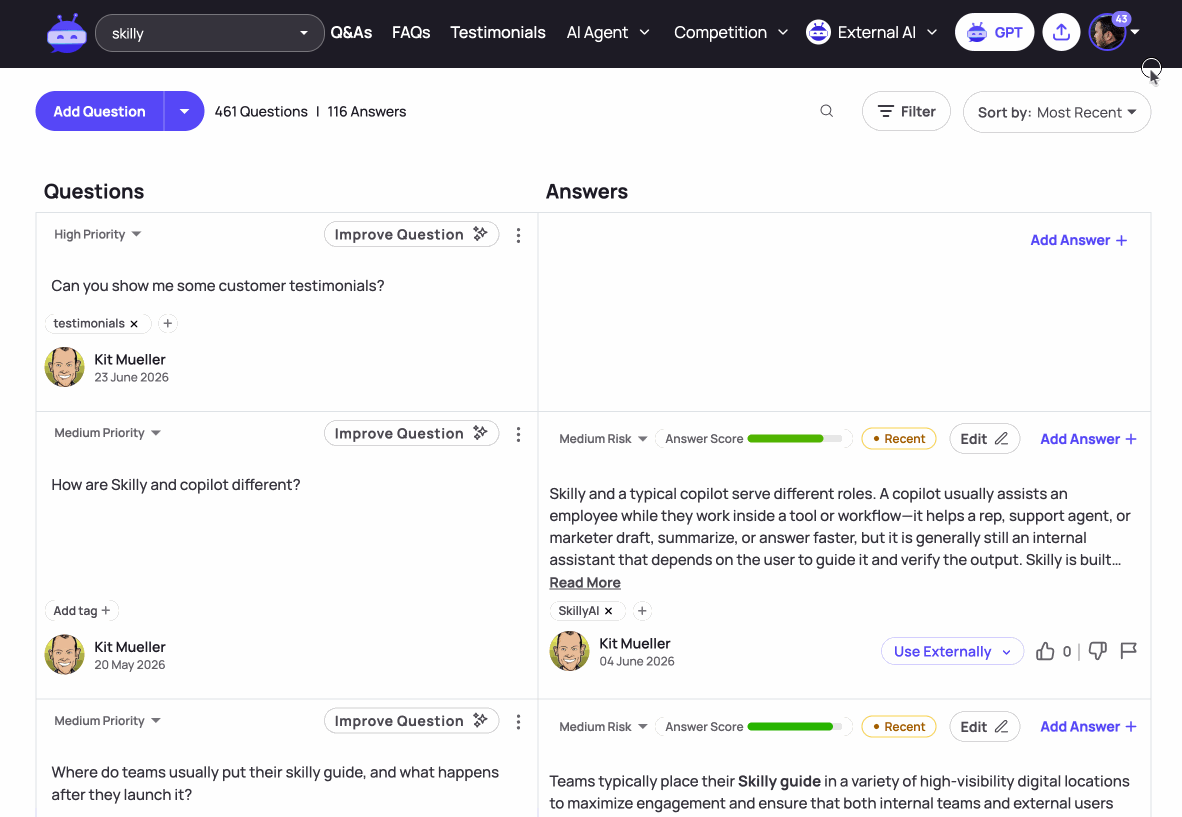Click Kit Mueller avatar on testimonials question
The width and height of the screenshot is (1182, 817).
[64, 367]
